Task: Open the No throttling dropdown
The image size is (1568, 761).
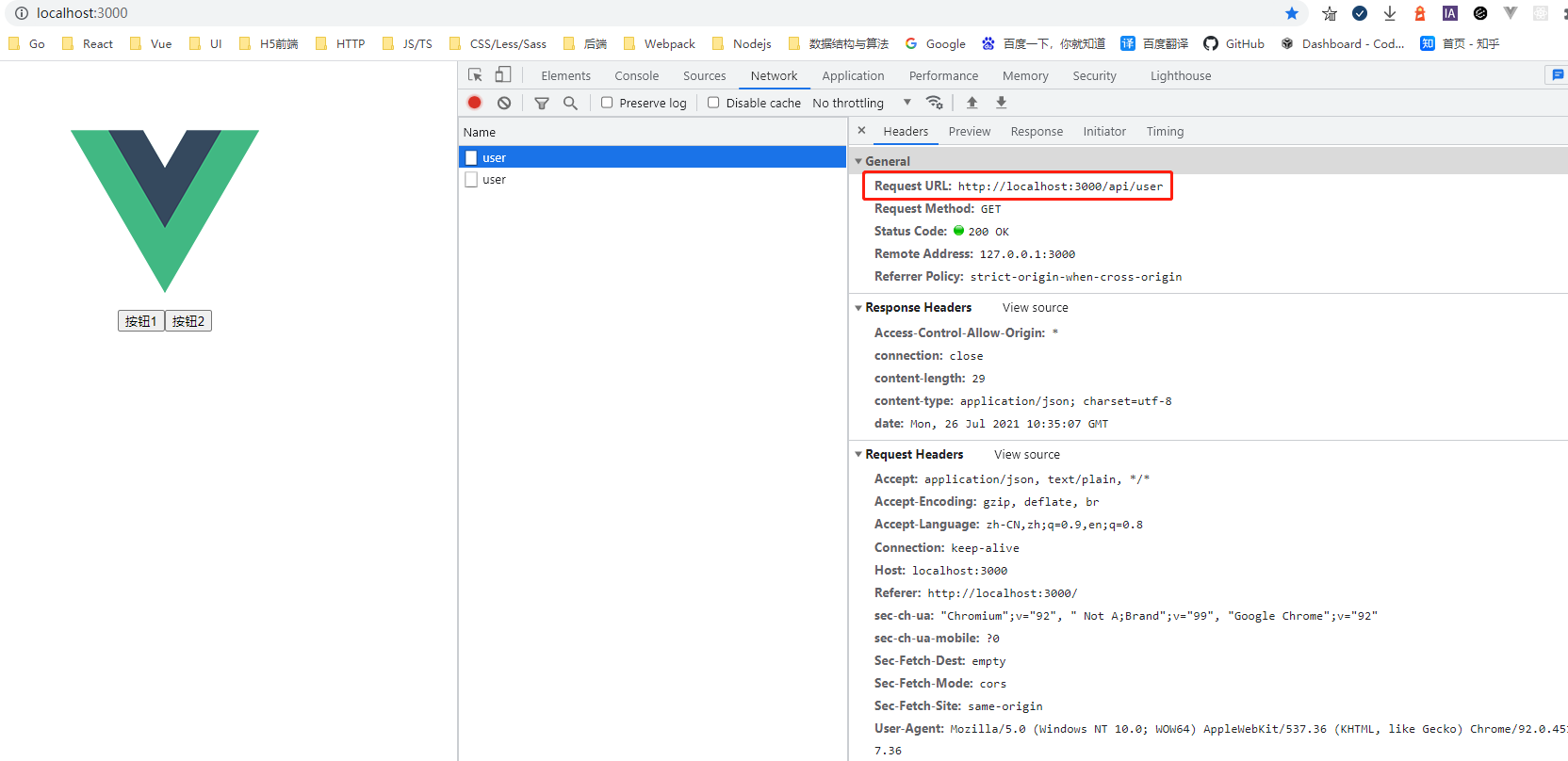Action: (x=861, y=103)
